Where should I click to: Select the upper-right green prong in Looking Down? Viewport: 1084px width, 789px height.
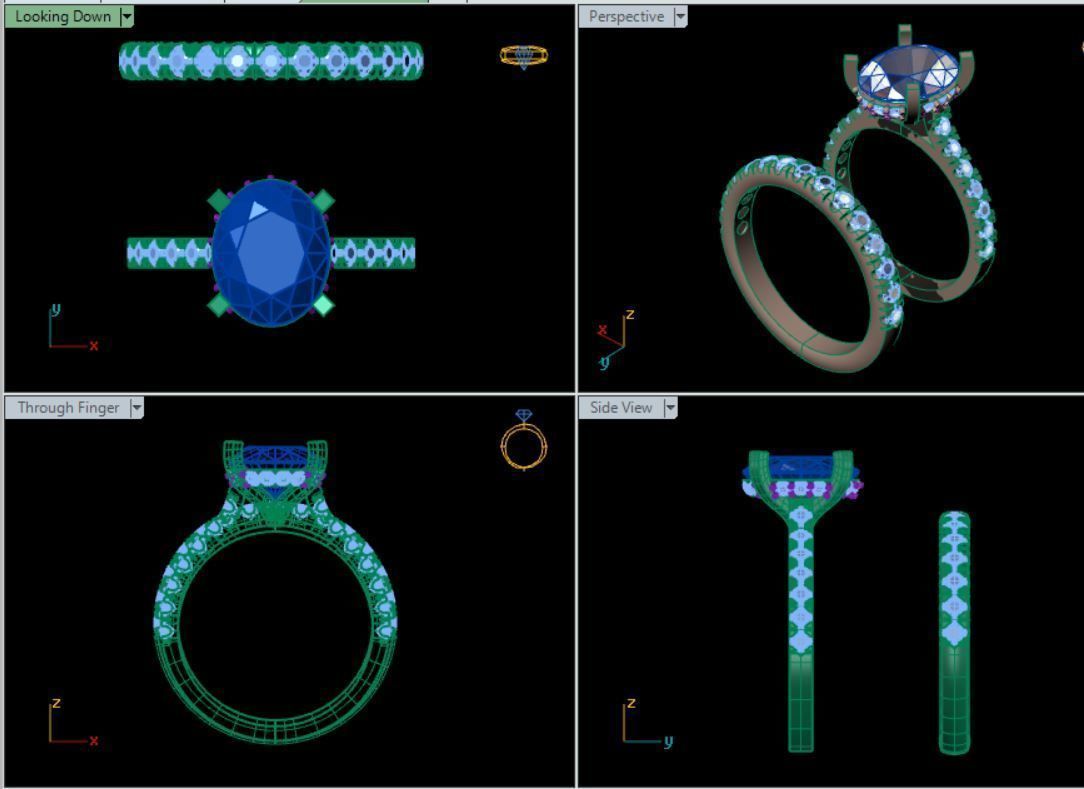pos(323,202)
